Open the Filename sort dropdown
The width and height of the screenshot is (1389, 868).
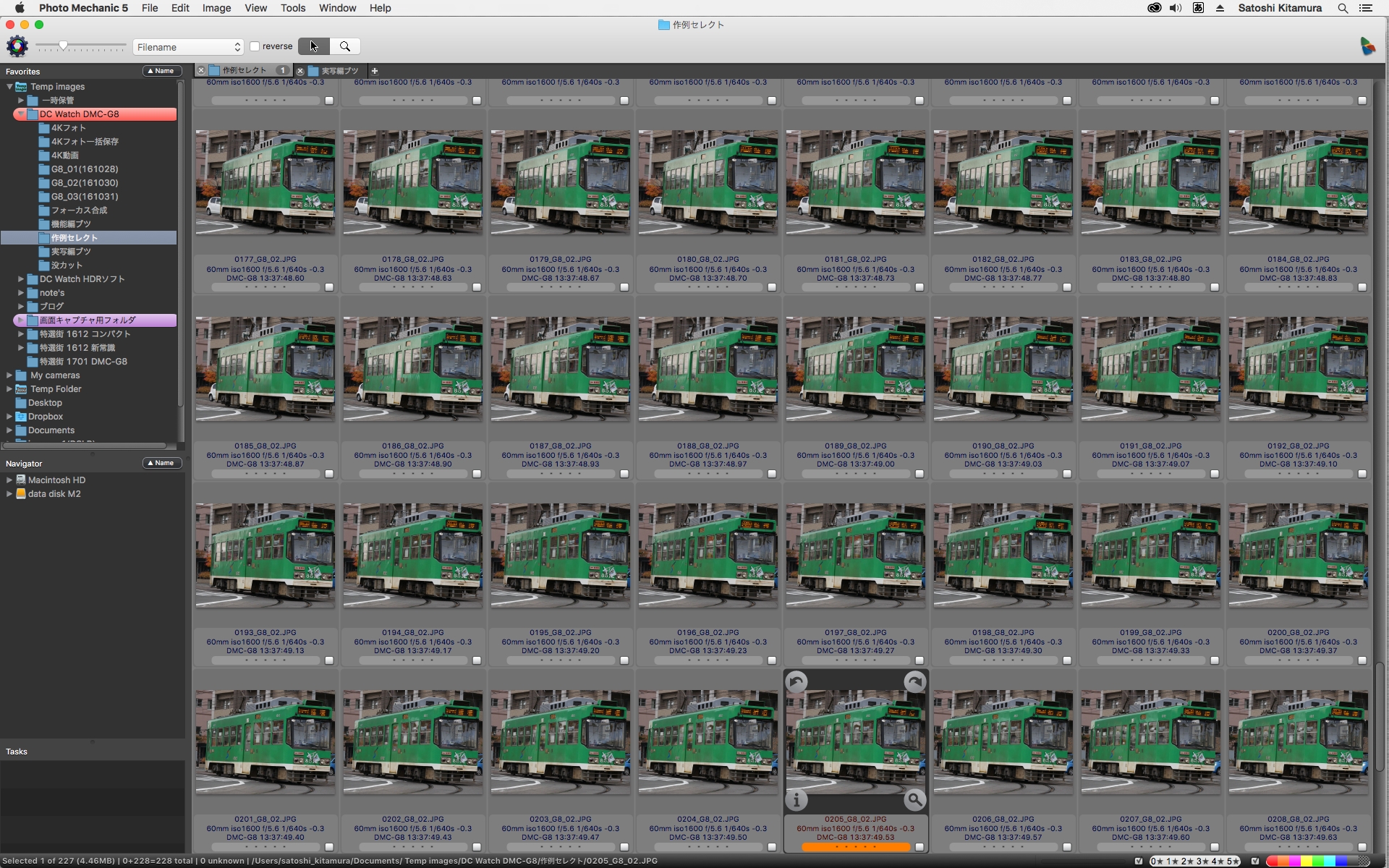coord(188,47)
